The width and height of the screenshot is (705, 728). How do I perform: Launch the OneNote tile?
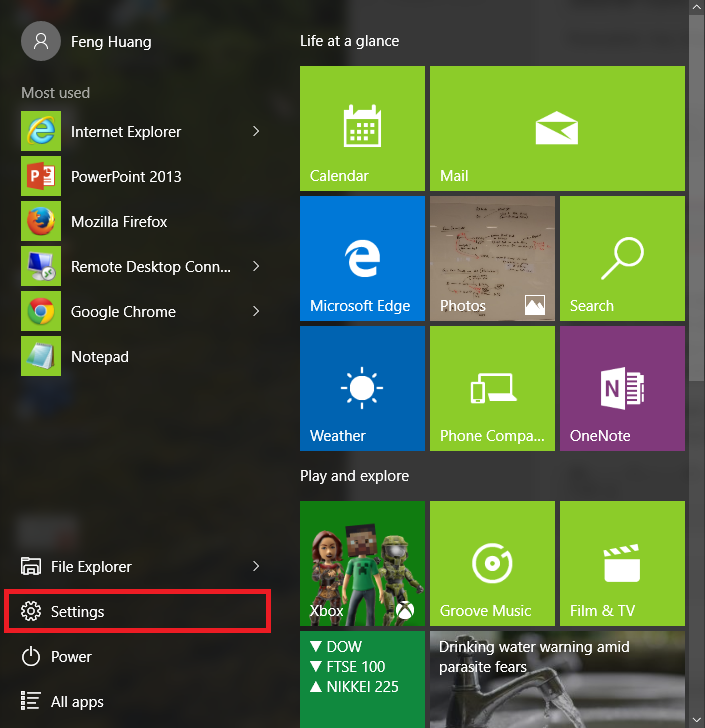(622, 388)
